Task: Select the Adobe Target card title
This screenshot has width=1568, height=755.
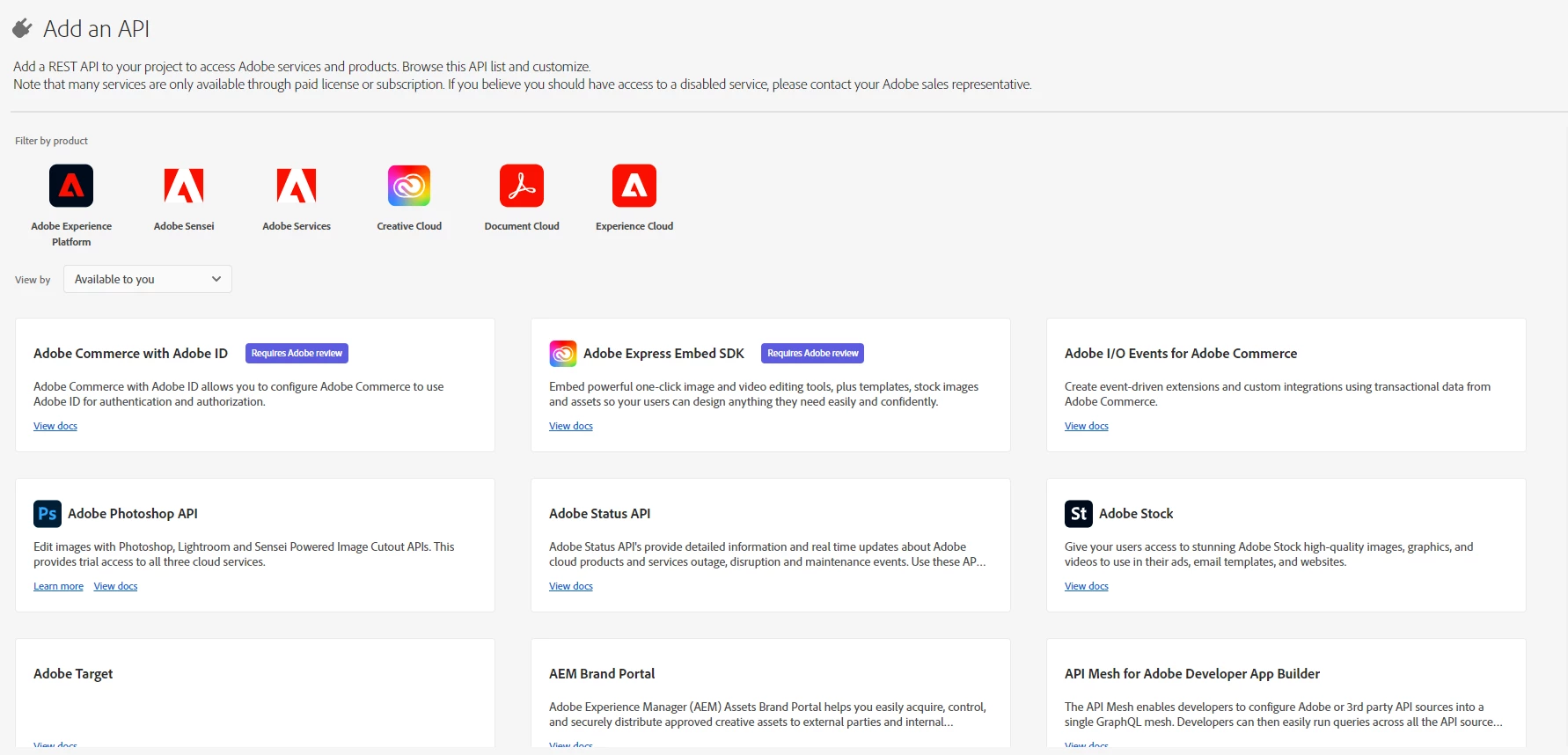Action: 73,674
